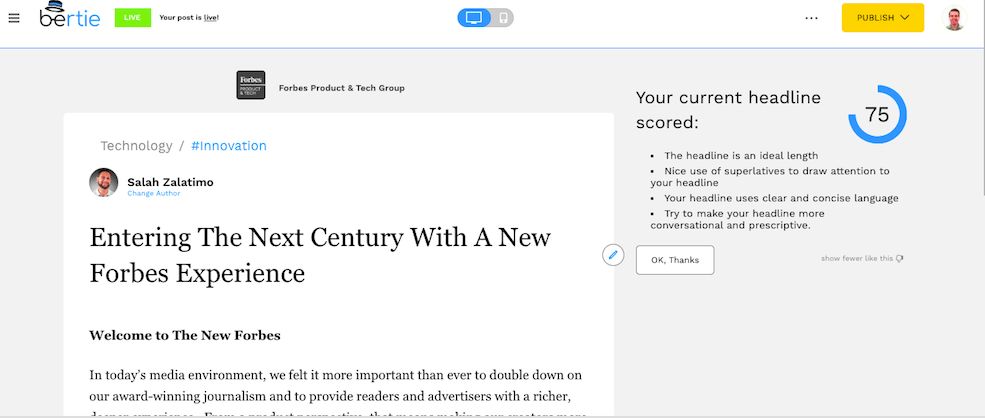Open the Technology category
The height and width of the screenshot is (418, 985).
pyautogui.click(x=136, y=146)
